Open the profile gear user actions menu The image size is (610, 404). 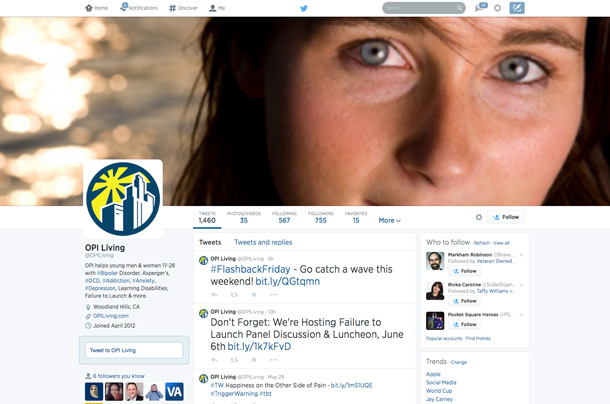(478, 217)
